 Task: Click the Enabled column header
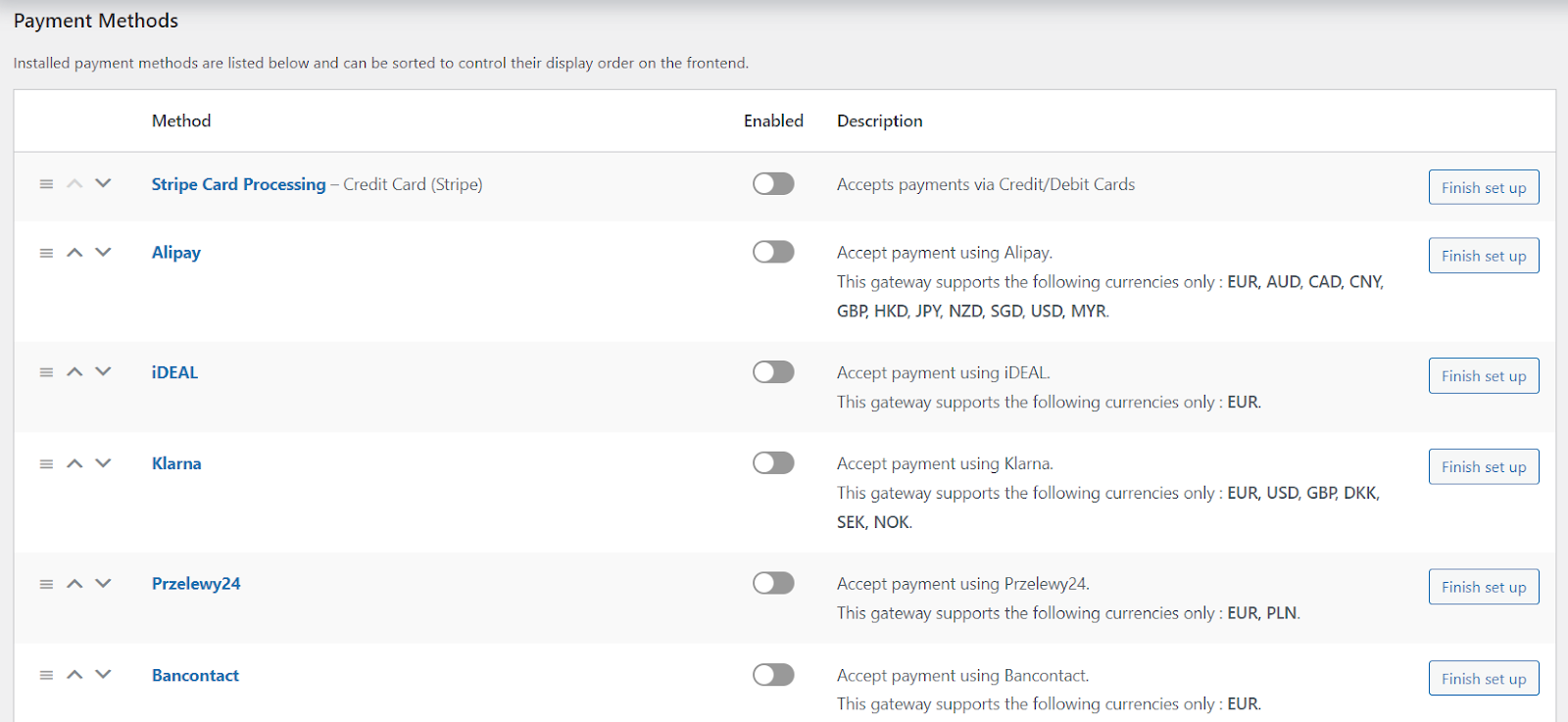coord(773,120)
